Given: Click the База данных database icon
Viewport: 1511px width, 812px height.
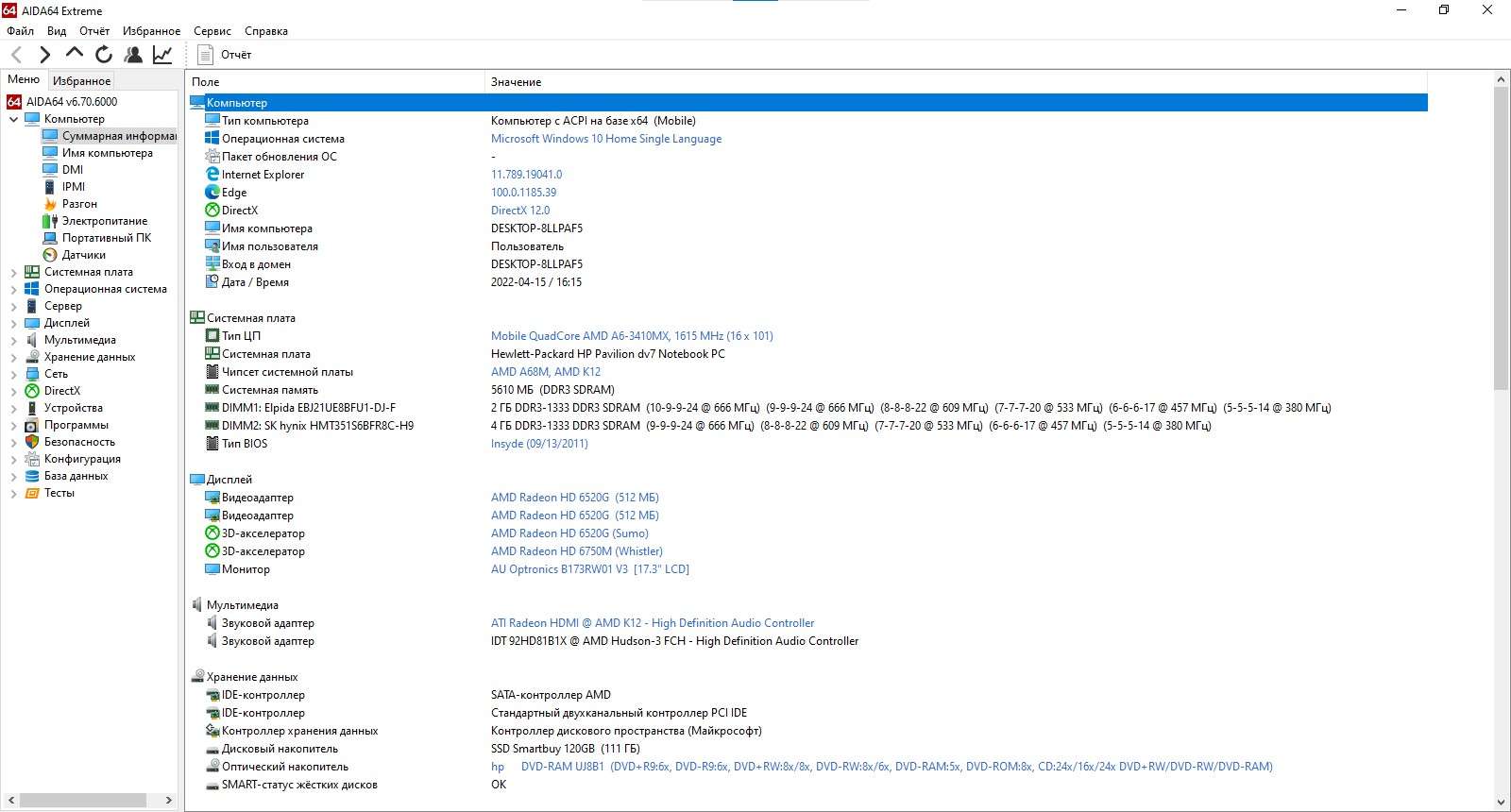Looking at the screenshot, I should [32, 476].
